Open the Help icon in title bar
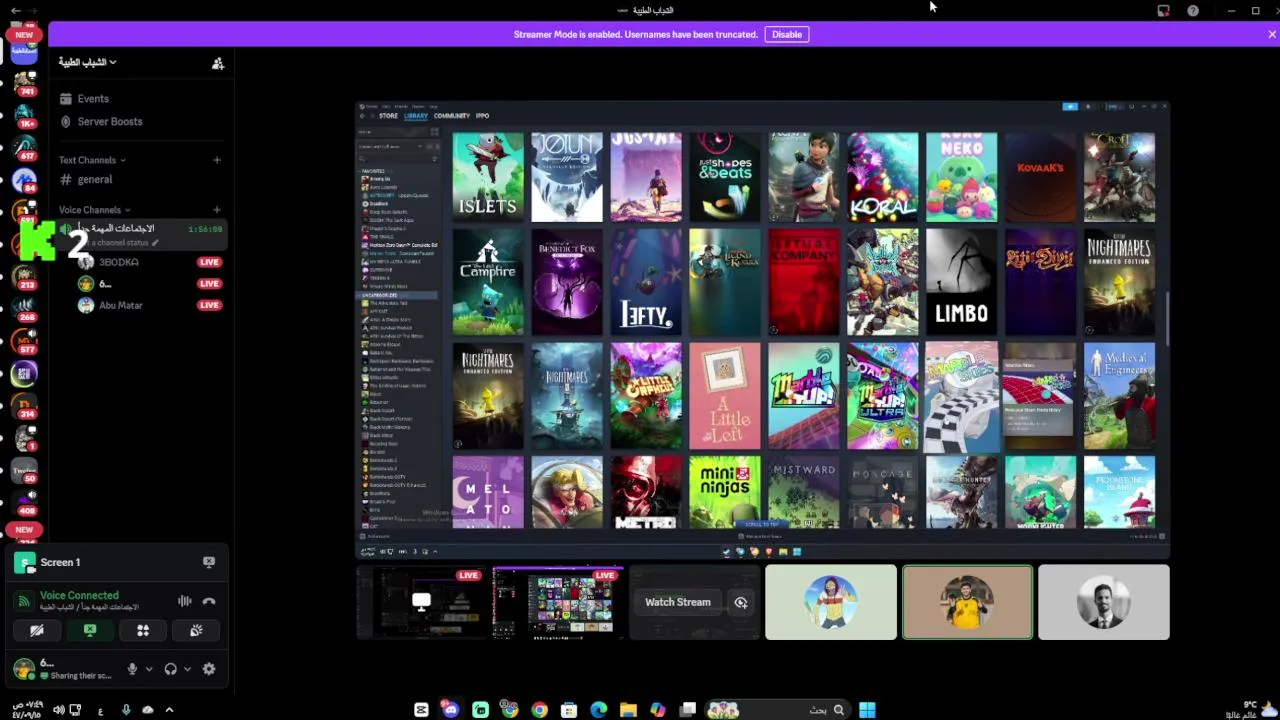Image resolution: width=1280 pixels, height=720 pixels. pos(1193,11)
